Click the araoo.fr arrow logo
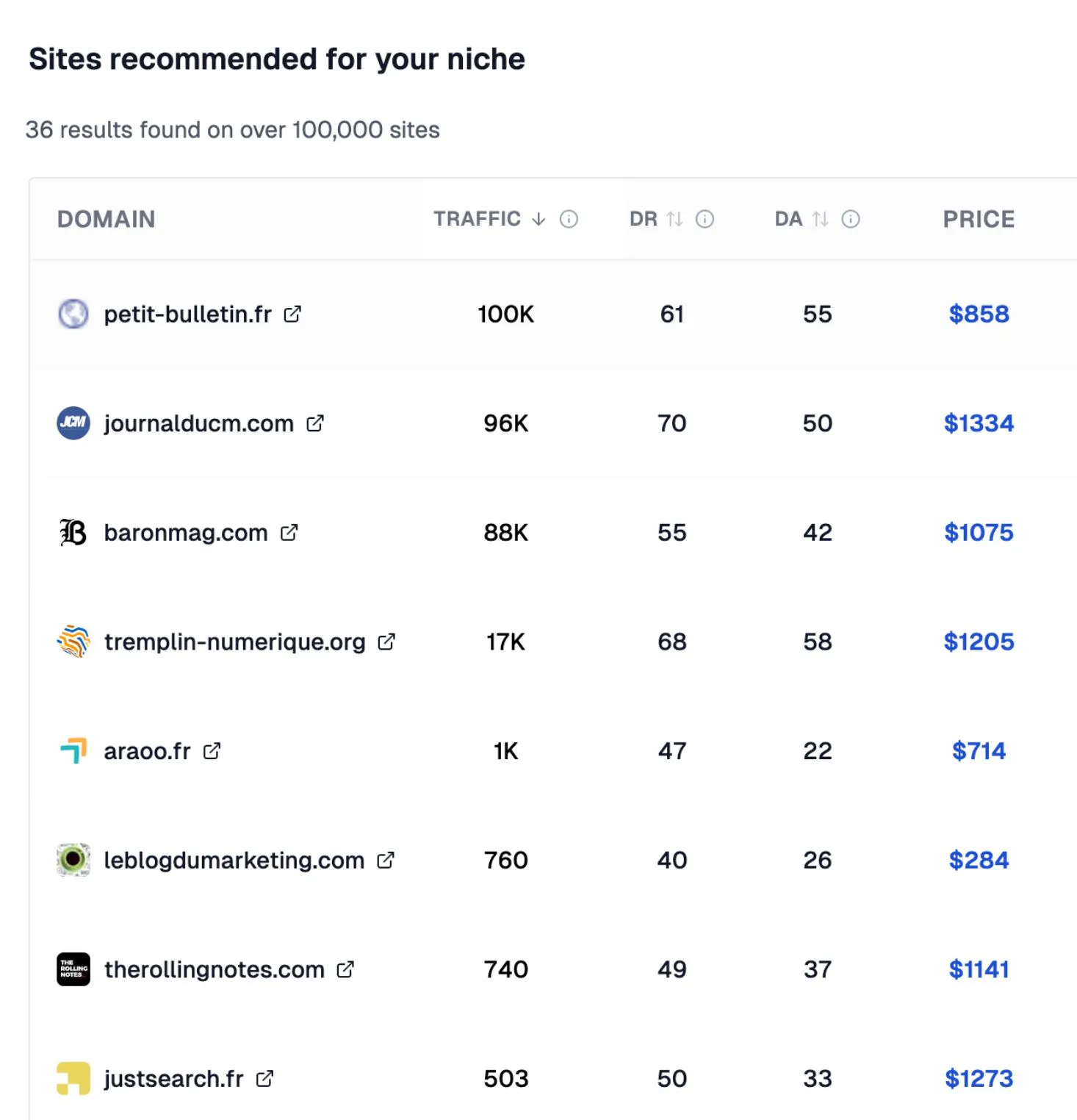 72,750
